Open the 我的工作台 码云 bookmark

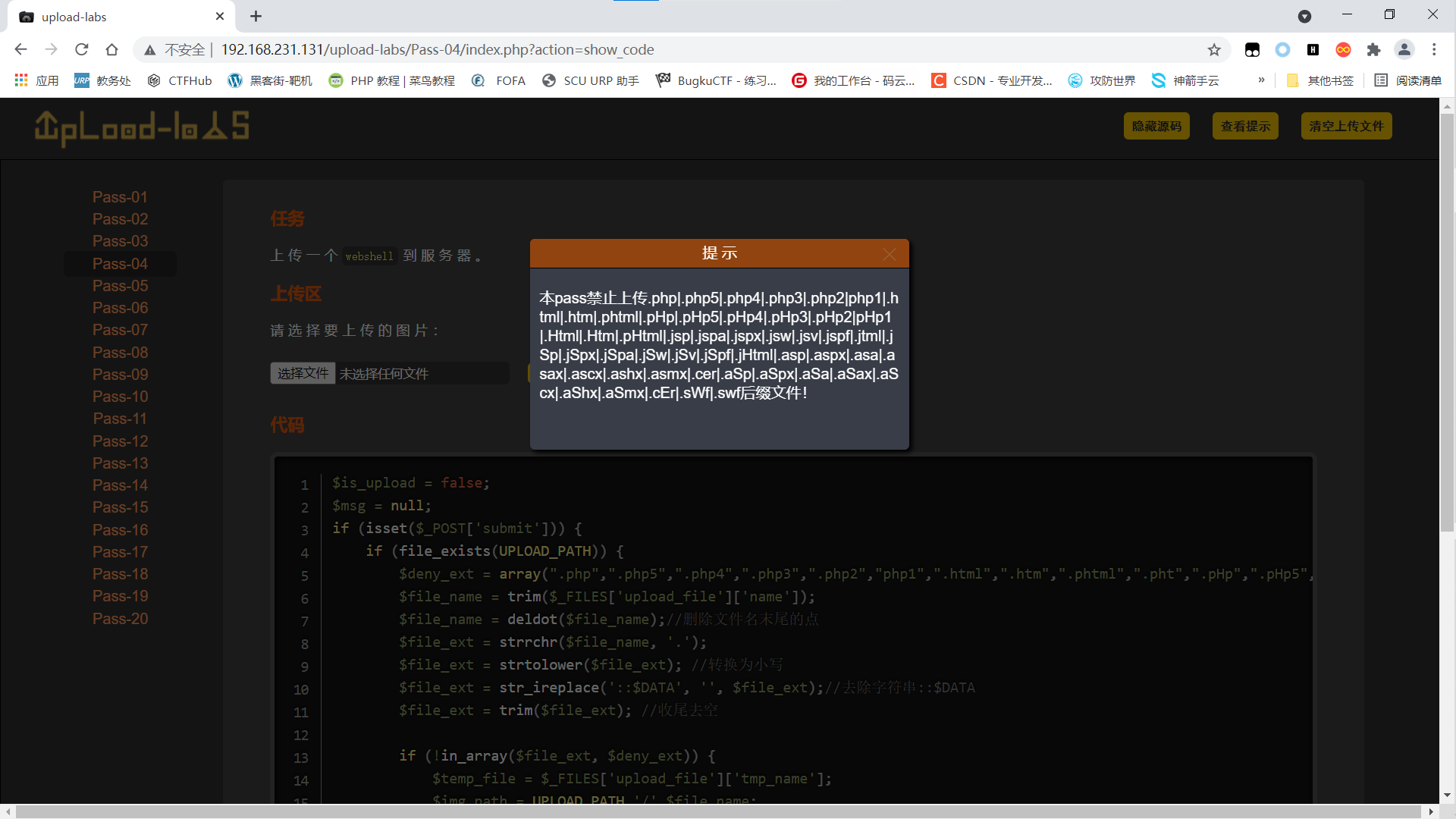coord(853,80)
